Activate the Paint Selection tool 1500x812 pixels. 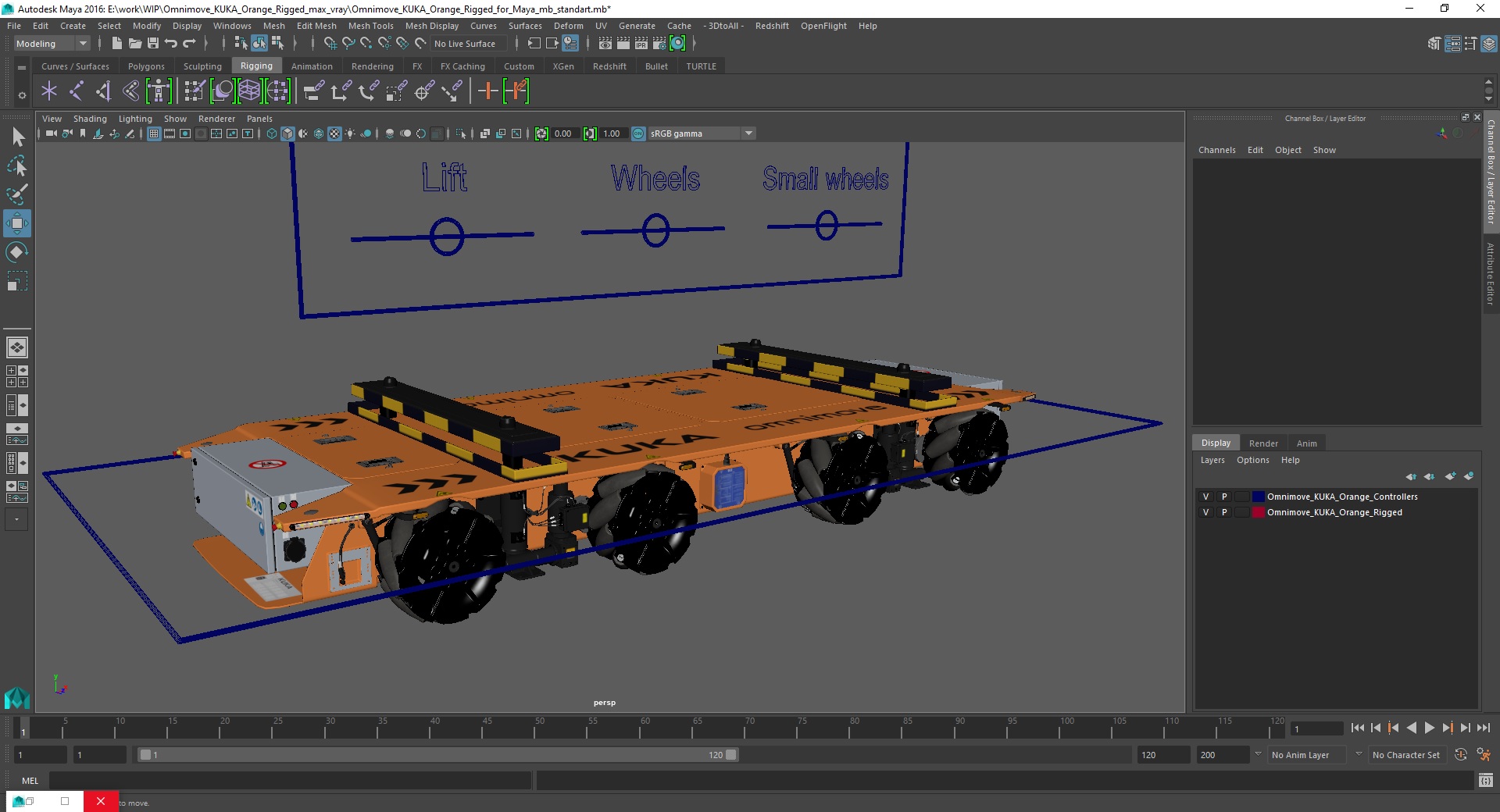(17, 194)
